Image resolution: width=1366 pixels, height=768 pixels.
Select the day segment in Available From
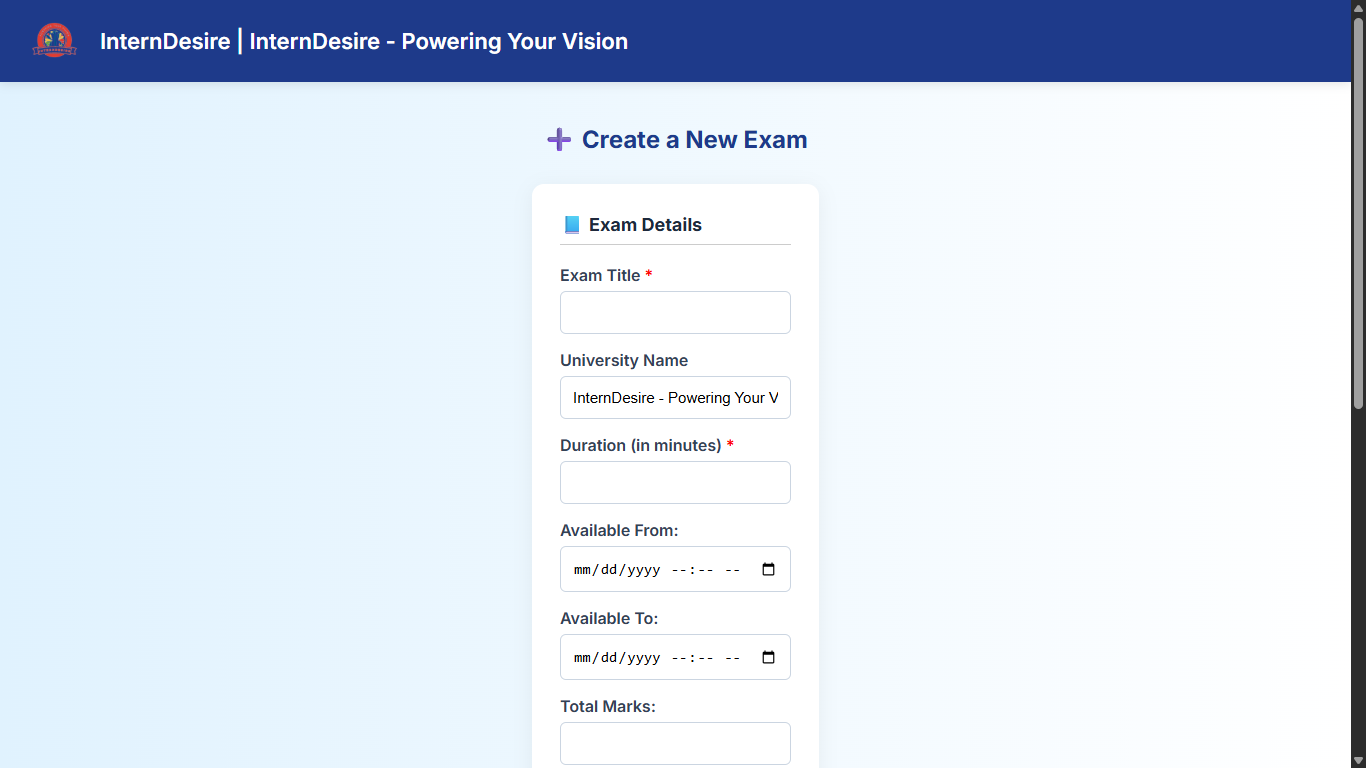click(x=608, y=570)
